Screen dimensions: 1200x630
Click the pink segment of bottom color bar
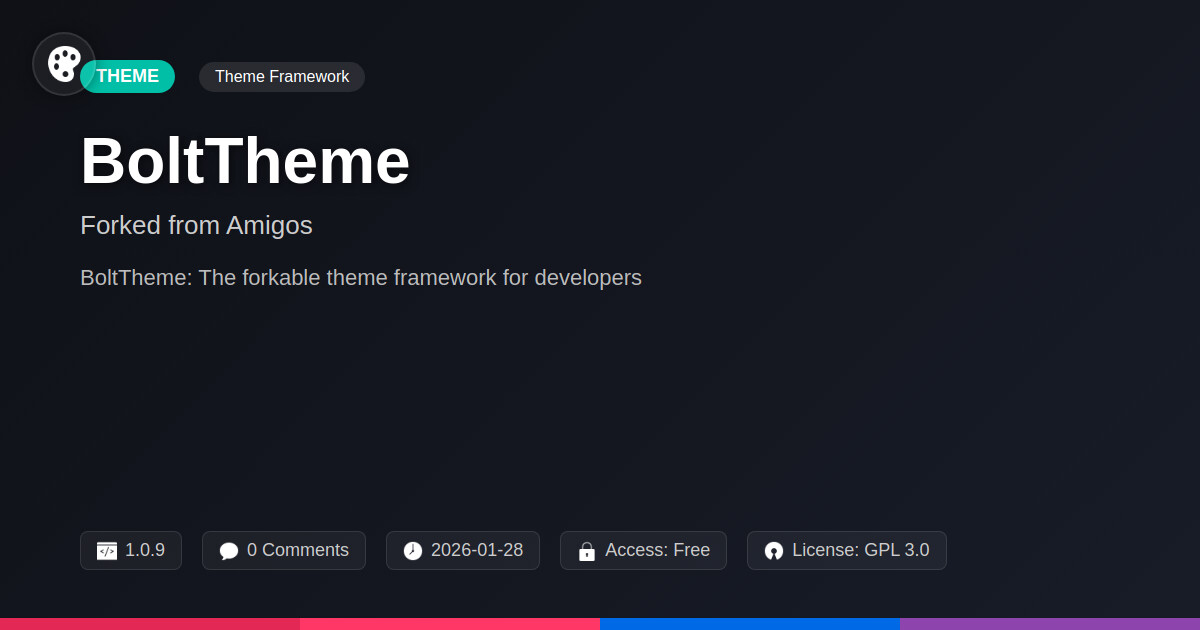pos(450,623)
